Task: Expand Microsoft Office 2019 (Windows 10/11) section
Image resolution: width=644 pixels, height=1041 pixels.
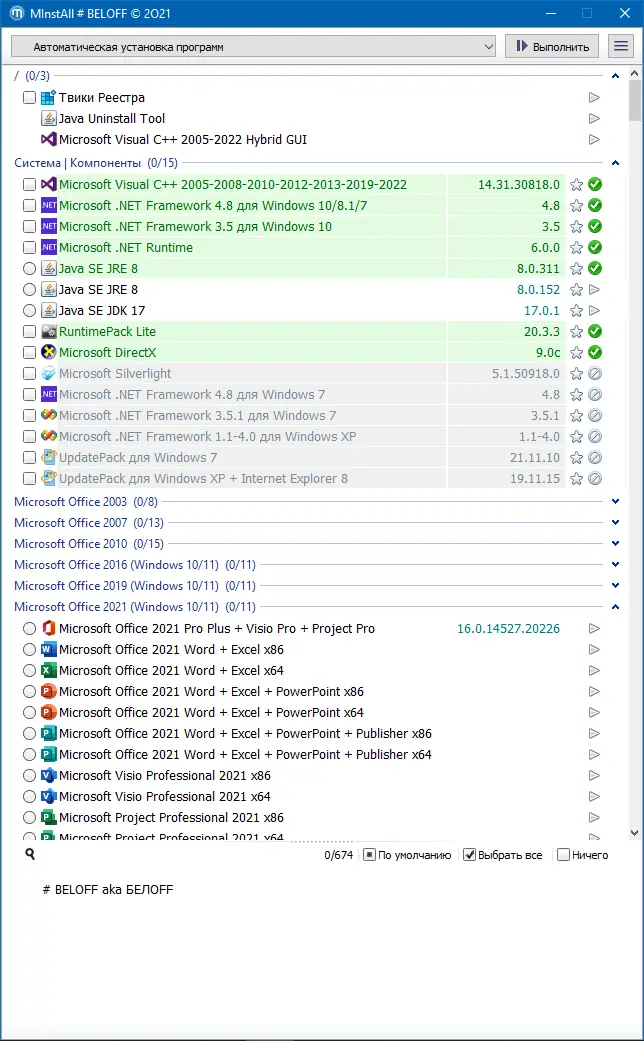Action: click(x=615, y=586)
